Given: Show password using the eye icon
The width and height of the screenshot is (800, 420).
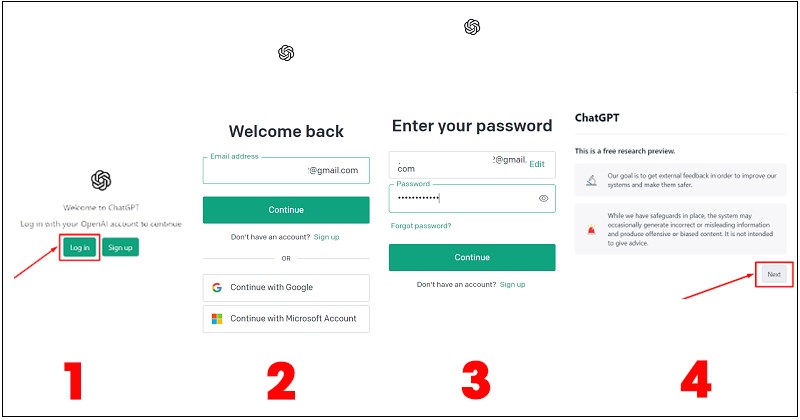Looking at the screenshot, I should (544, 198).
